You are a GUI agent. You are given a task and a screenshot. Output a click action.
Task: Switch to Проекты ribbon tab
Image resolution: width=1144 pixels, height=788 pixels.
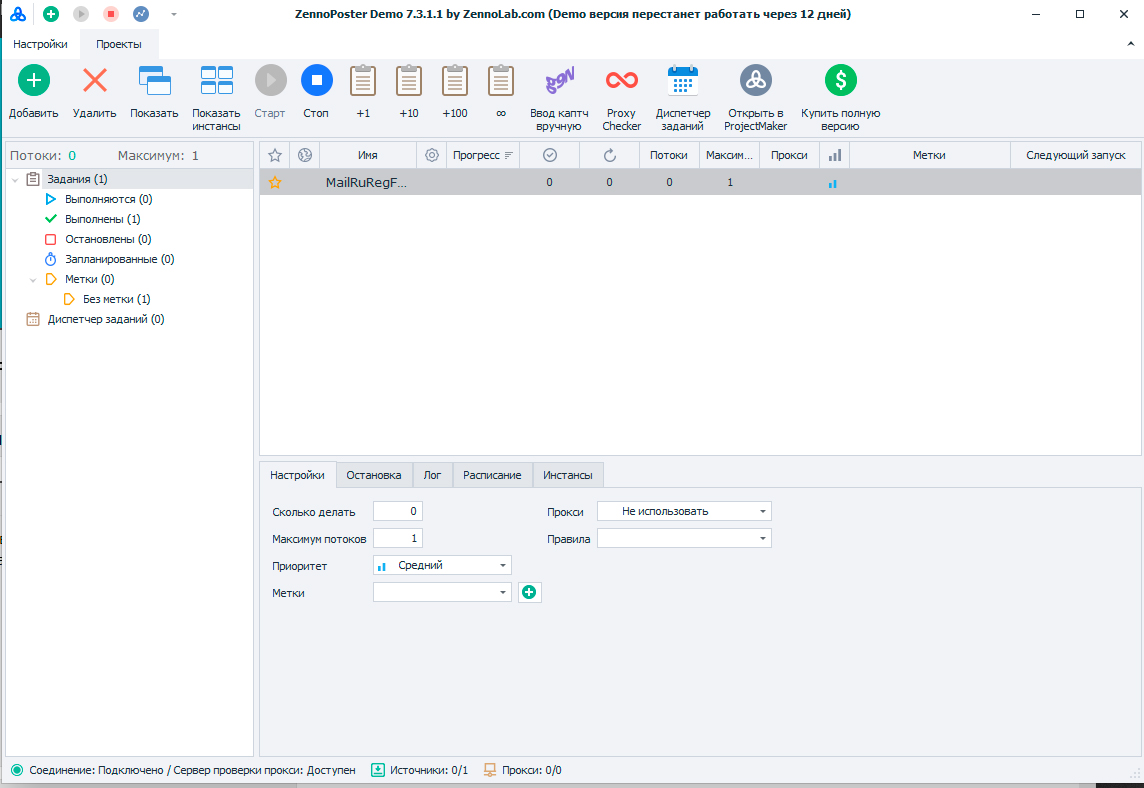click(x=119, y=45)
